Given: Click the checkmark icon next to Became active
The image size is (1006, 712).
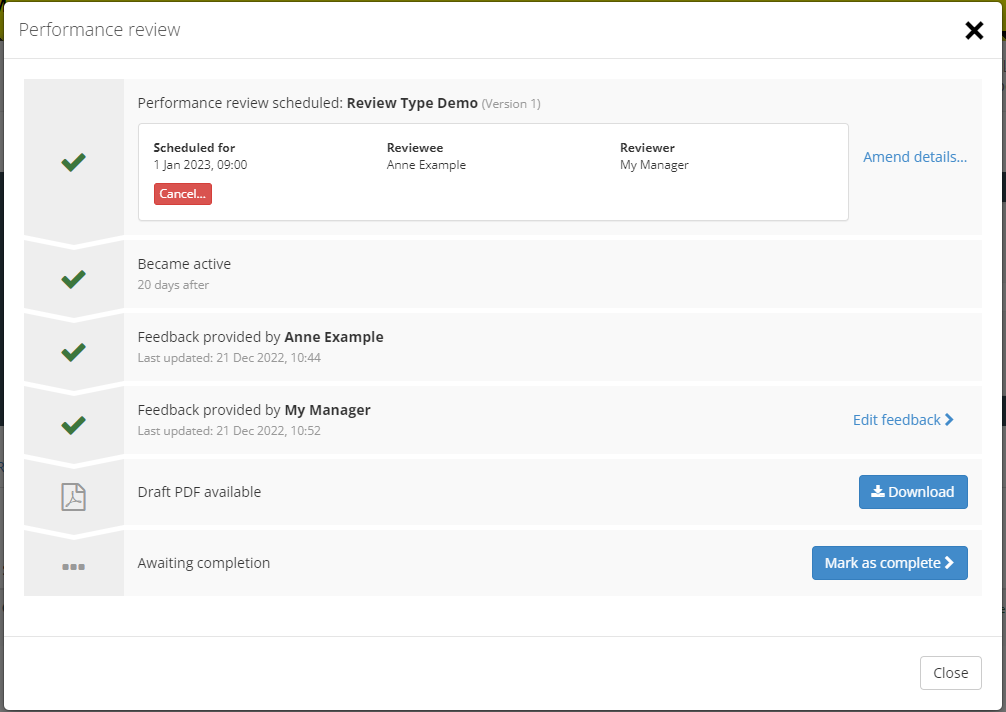Looking at the screenshot, I should click(73, 280).
